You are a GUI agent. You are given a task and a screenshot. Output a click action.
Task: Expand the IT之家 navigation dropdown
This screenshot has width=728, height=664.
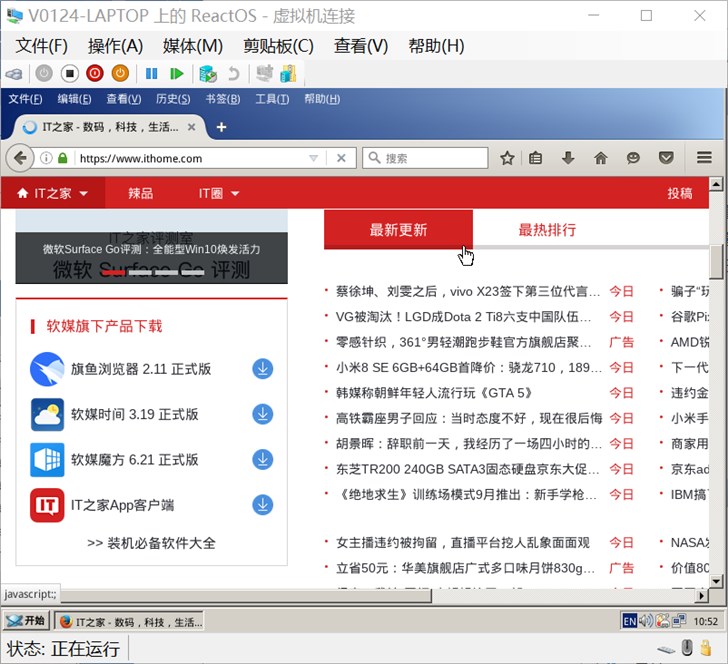tap(84, 194)
